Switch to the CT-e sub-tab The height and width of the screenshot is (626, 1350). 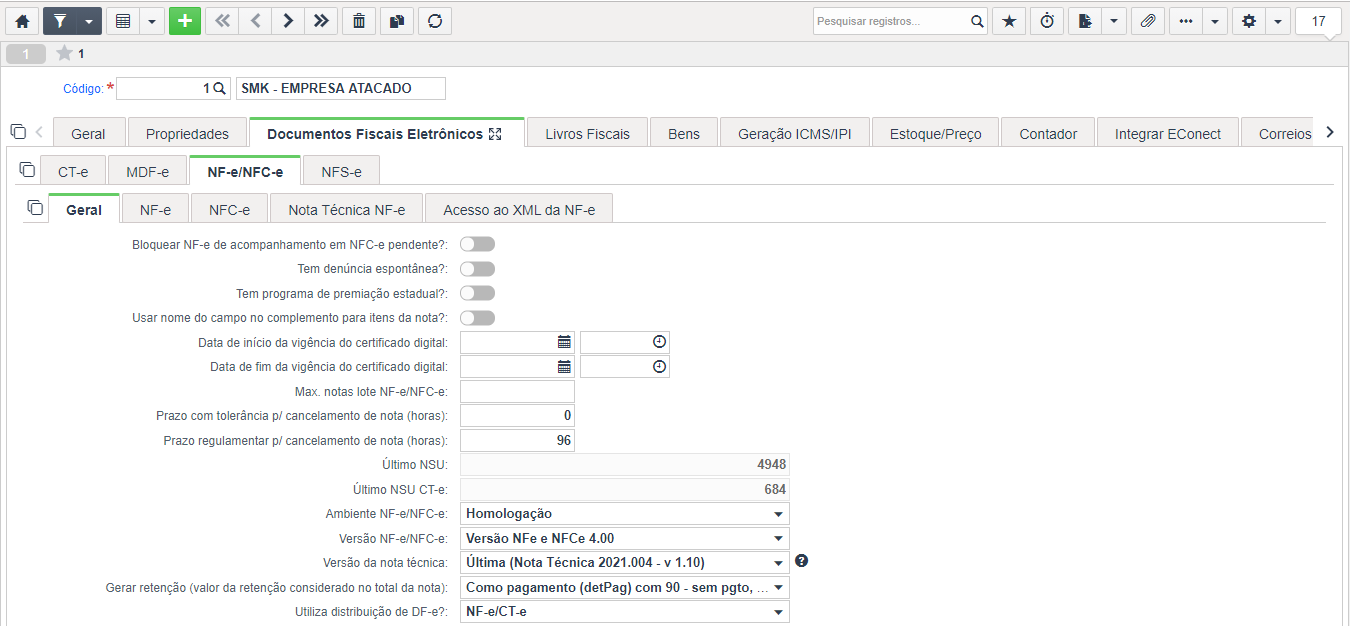[x=73, y=171]
